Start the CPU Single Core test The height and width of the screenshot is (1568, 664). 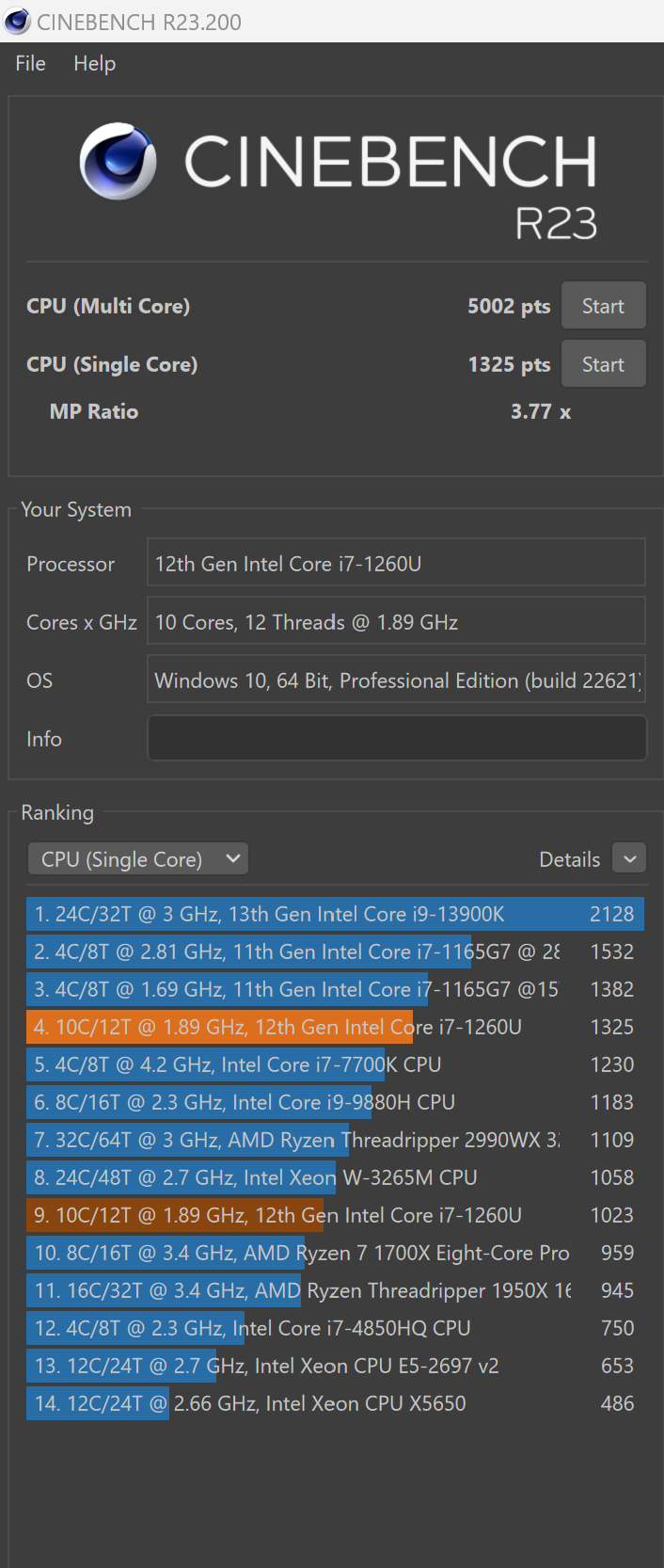coord(603,364)
